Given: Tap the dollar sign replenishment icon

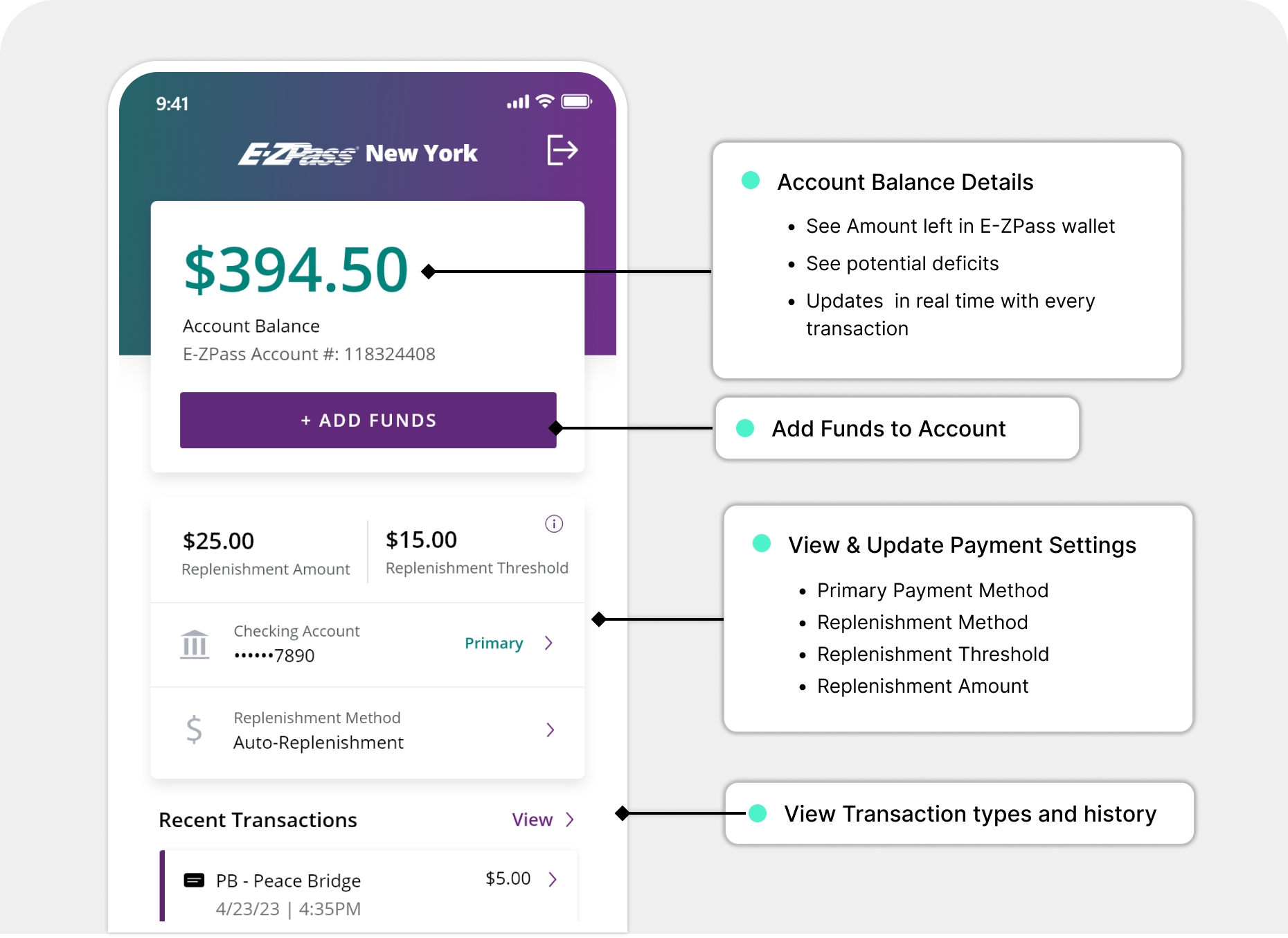Looking at the screenshot, I should click(x=195, y=729).
